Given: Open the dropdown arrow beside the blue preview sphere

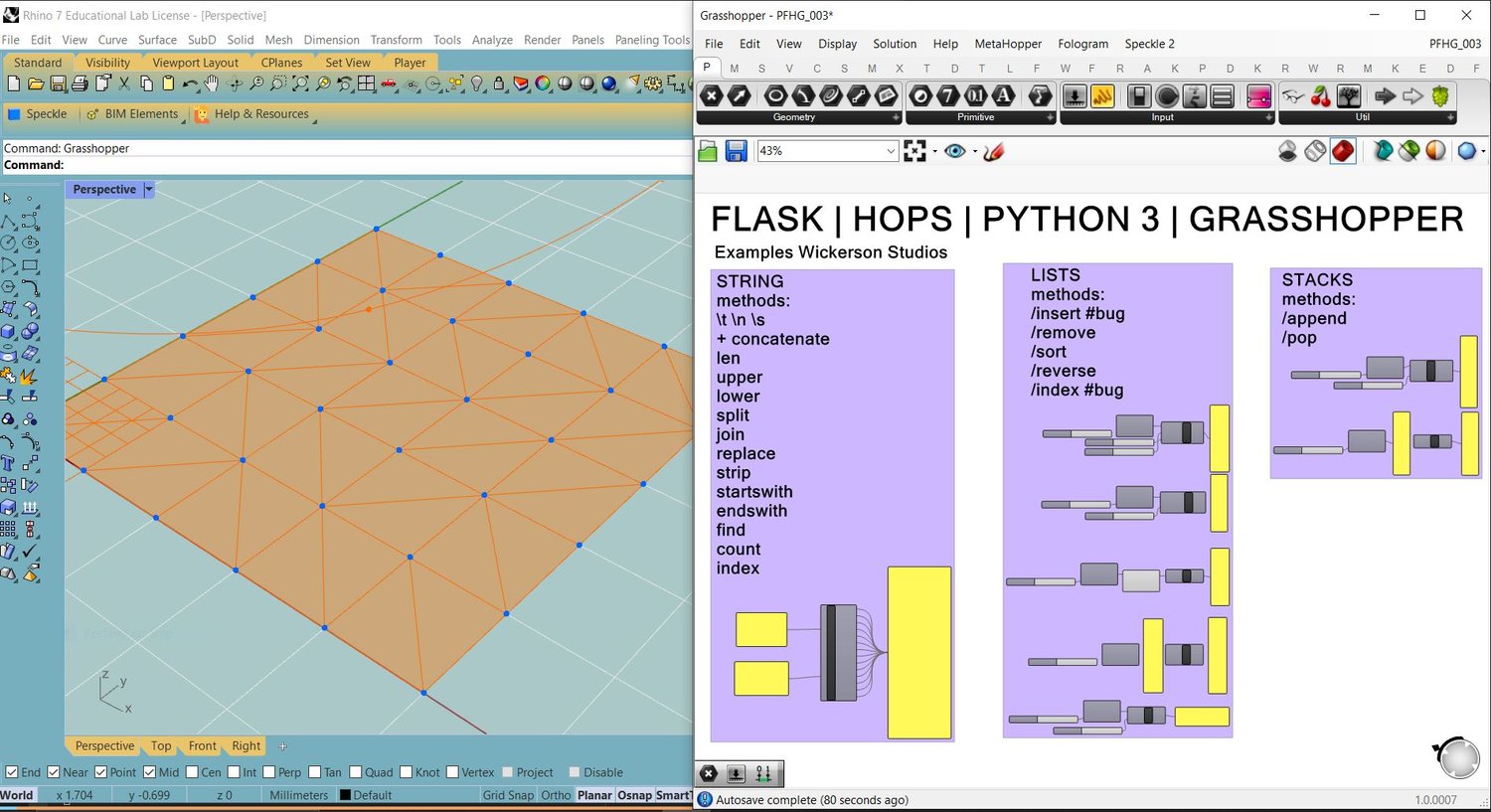Looking at the screenshot, I should (x=1483, y=152).
